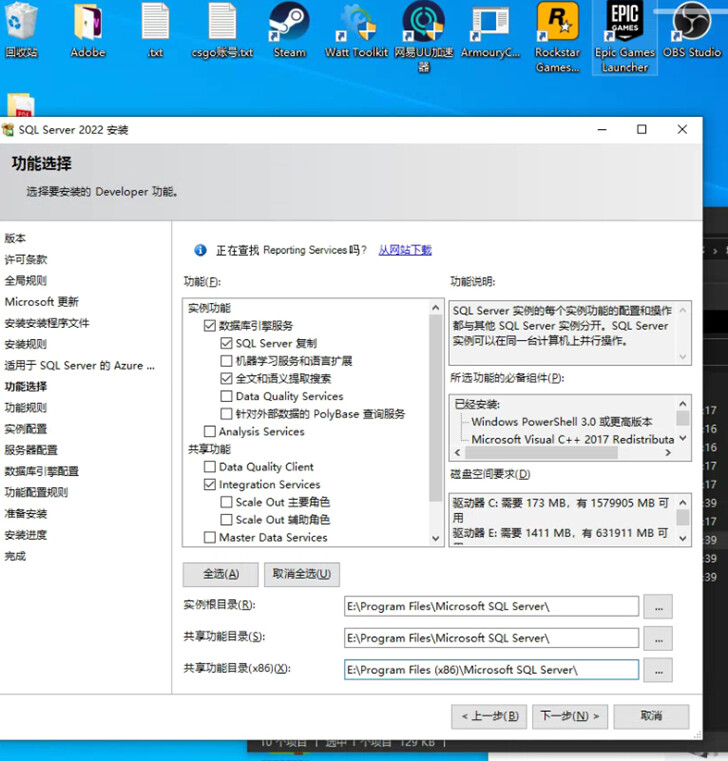Click the feature list scroll-up arrow
Screen dimensions: 728x761
435,308
